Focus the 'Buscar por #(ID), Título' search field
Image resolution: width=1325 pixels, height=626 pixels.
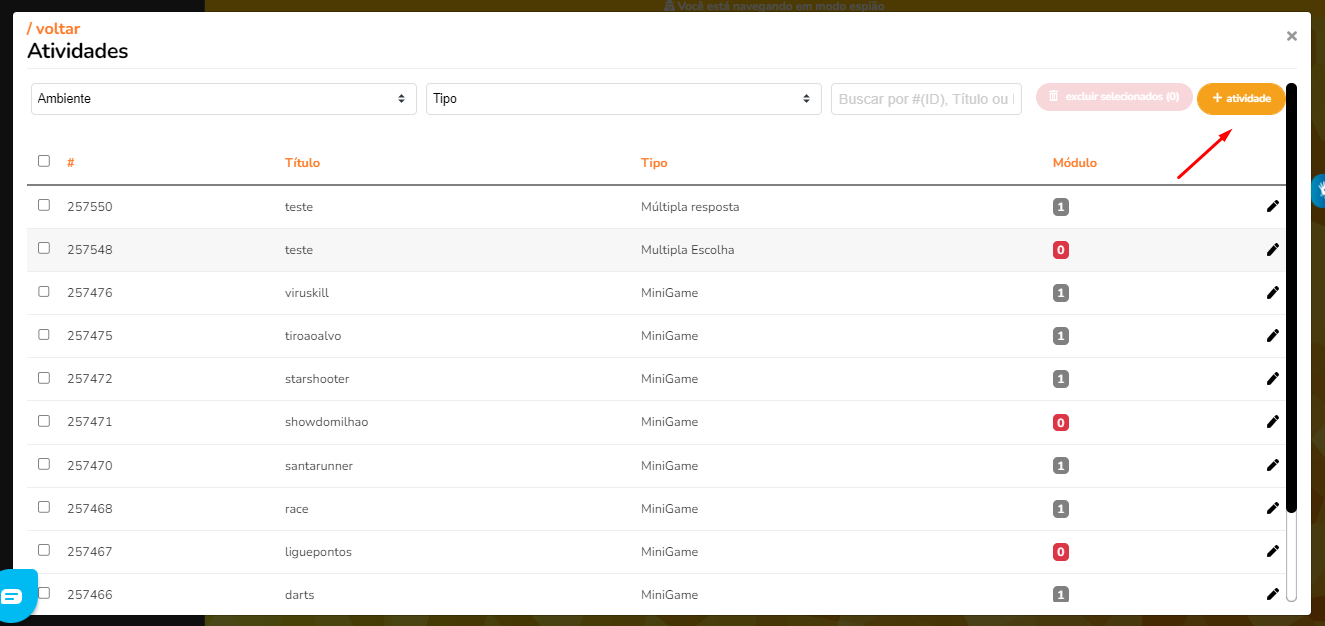click(926, 99)
